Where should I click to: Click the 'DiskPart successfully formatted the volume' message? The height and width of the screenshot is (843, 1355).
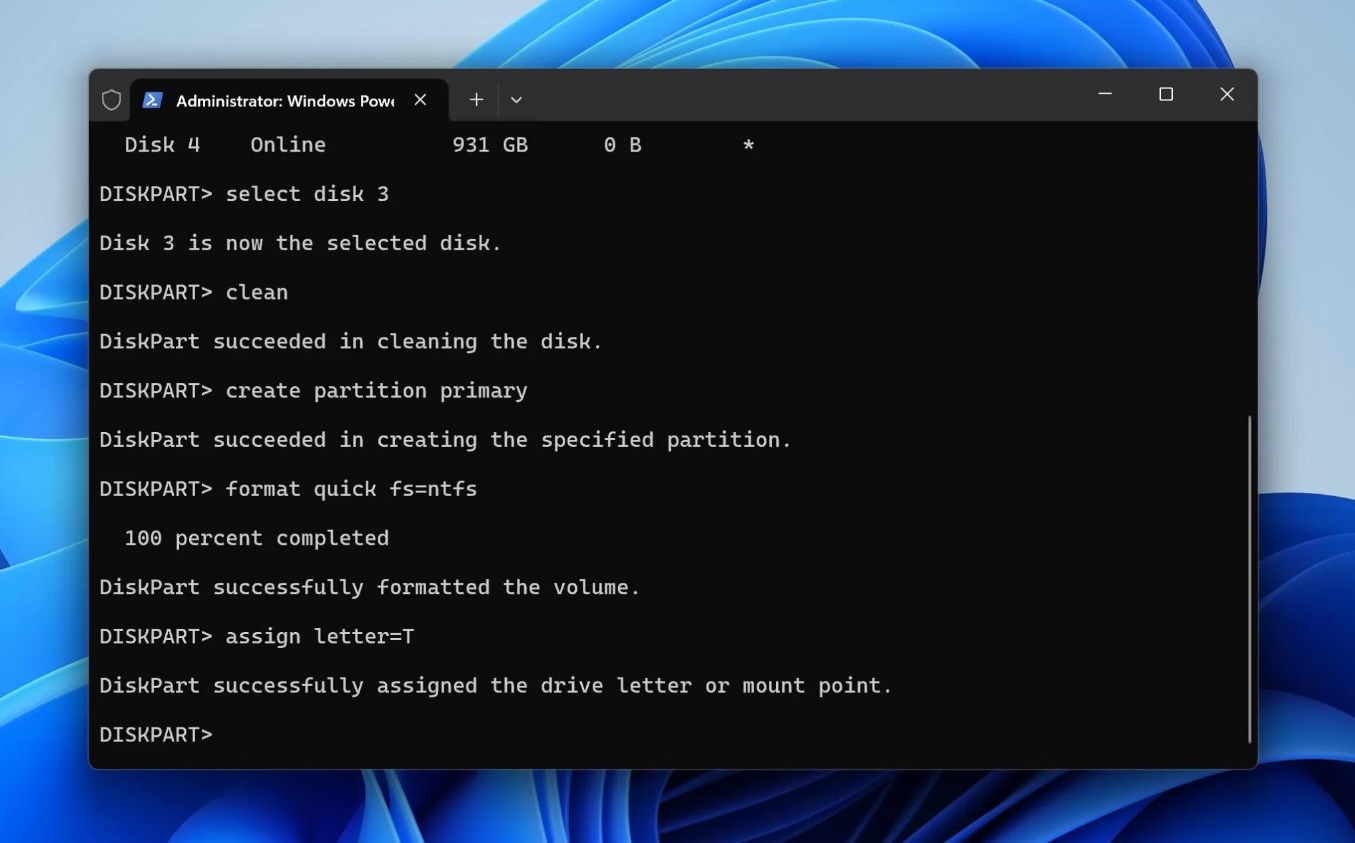(369, 587)
